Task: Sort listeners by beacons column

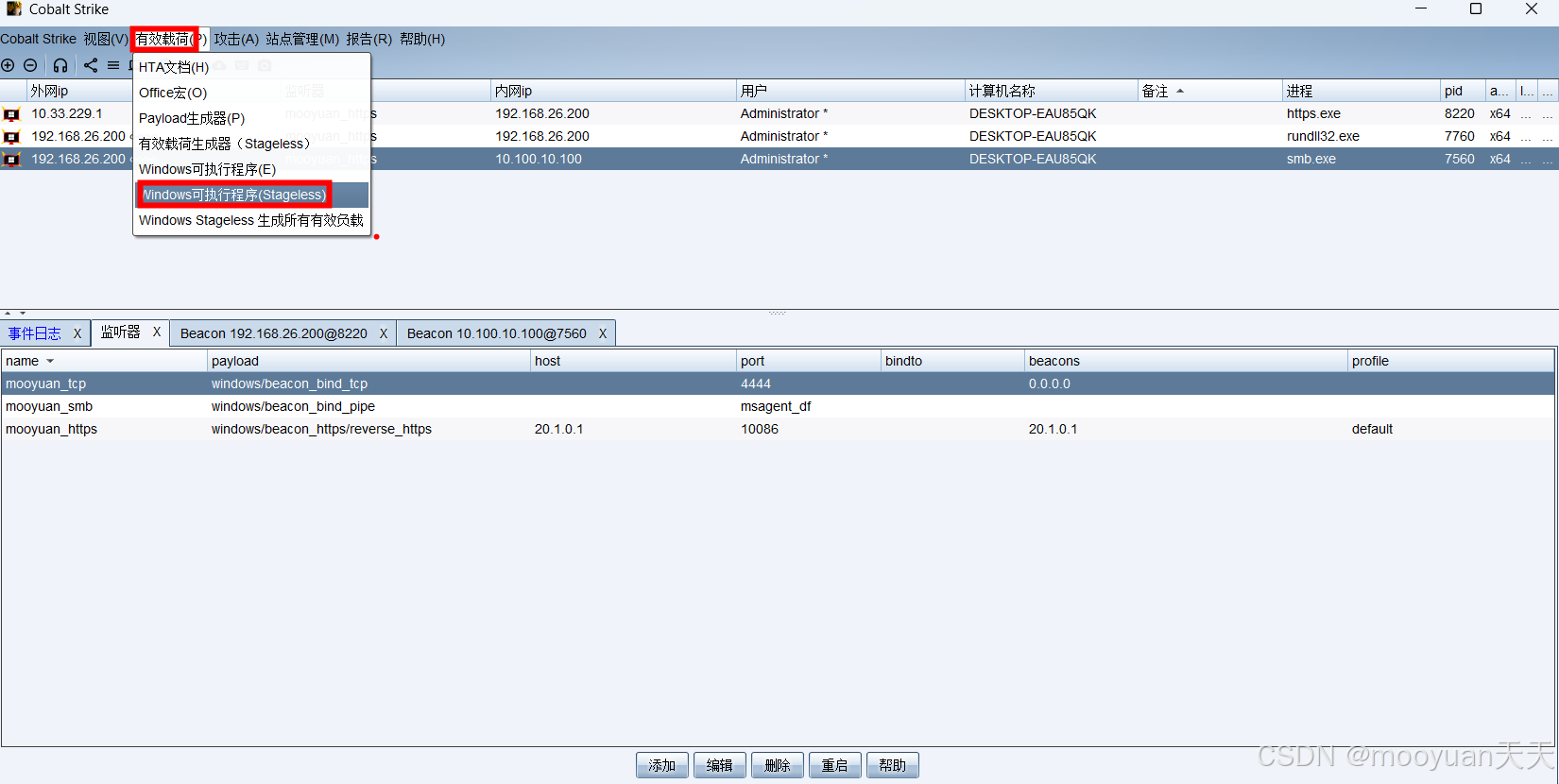Action: click(x=1186, y=361)
